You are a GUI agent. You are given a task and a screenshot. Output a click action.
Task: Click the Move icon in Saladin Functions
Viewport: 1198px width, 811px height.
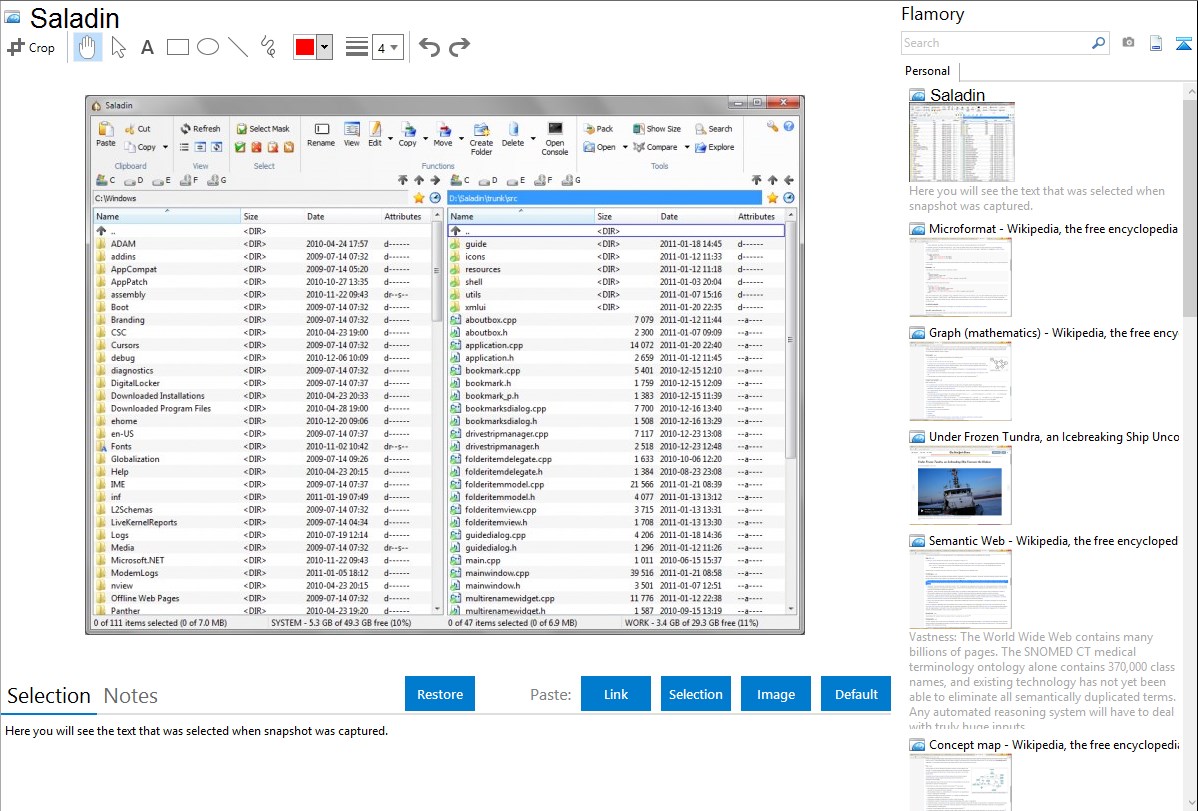pyautogui.click(x=443, y=135)
